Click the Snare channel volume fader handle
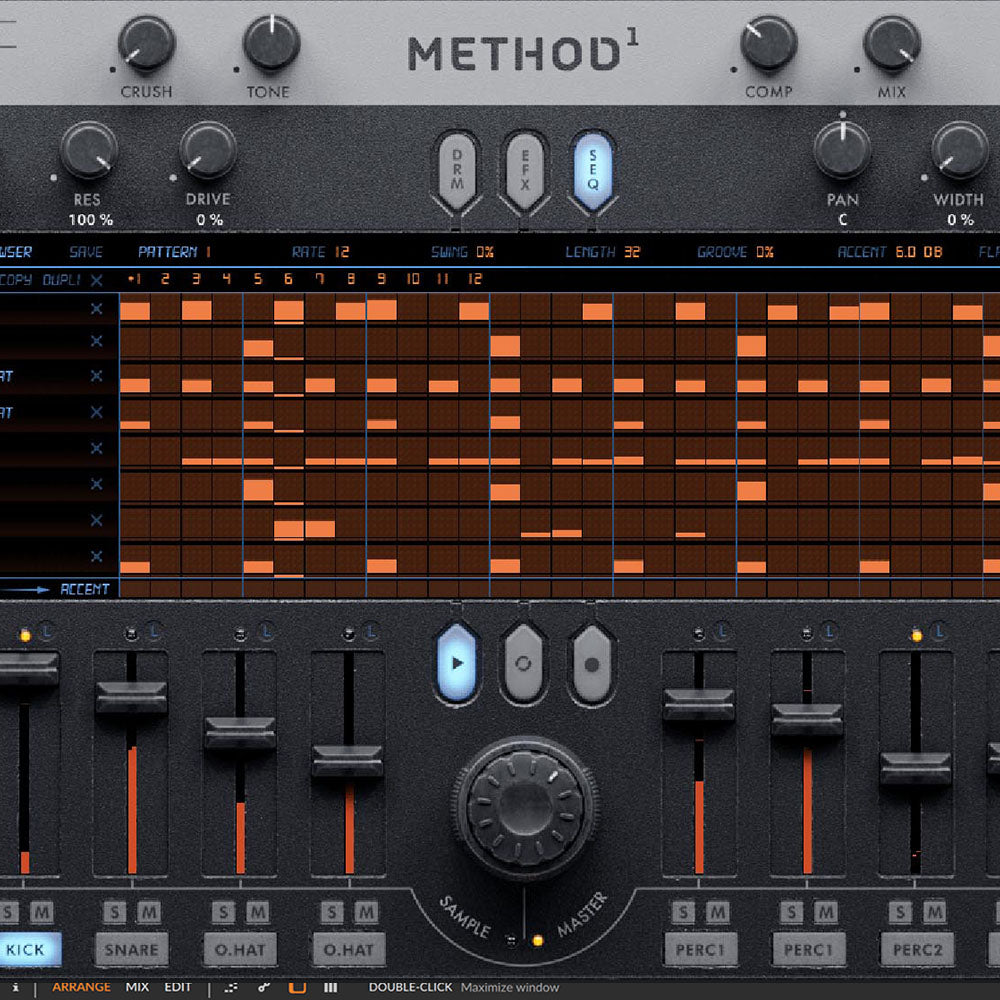Viewport: 1000px width, 1000px height. (x=131, y=697)
